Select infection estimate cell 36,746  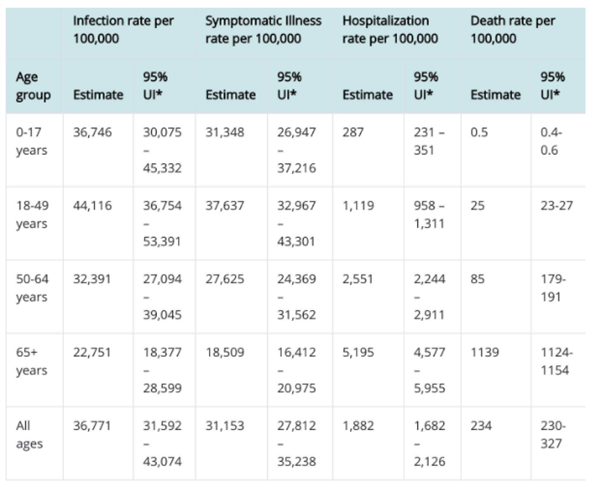click(x=93, y=132)
